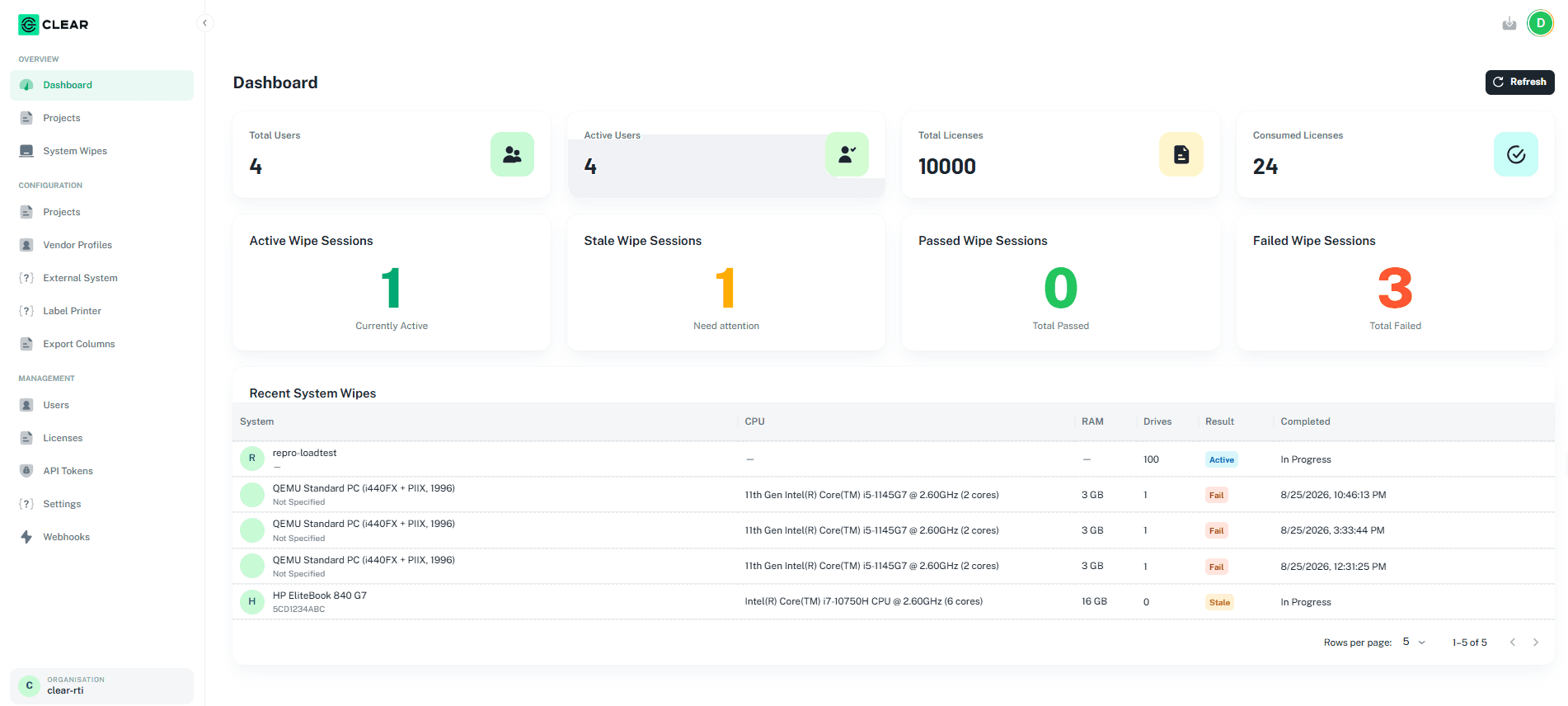Click the Users icon in Management
Viewport: 1568px width, 706px height.
(x=26, y=405)
